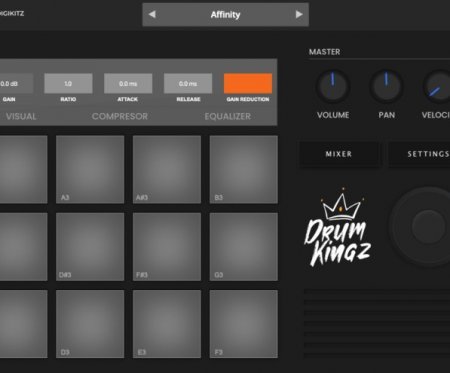Adjust the master Volume knob

tap(333, 86)
